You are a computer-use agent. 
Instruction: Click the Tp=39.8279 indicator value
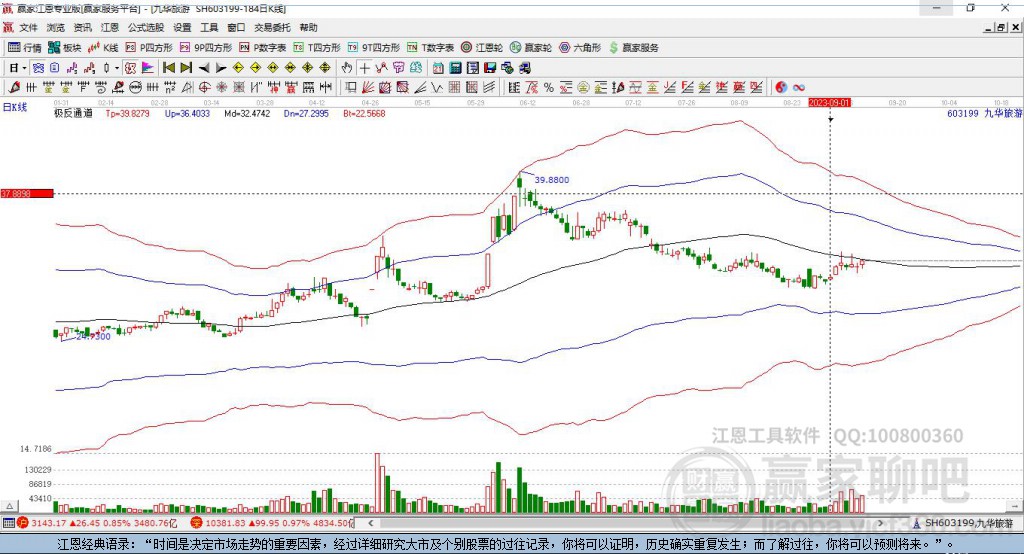click(127, 113)
